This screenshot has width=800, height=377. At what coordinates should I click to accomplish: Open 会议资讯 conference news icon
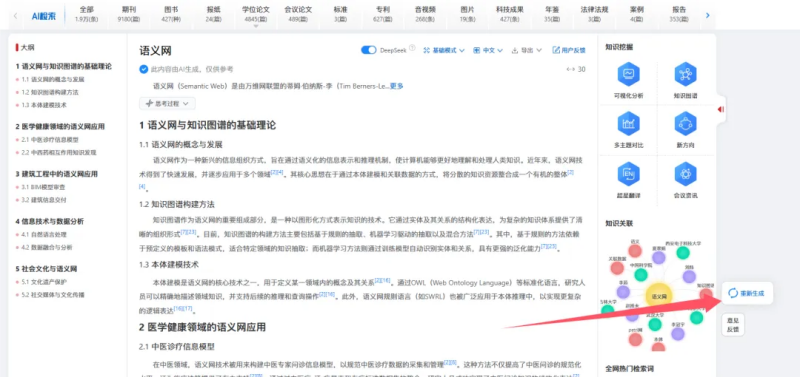[685, 174]
